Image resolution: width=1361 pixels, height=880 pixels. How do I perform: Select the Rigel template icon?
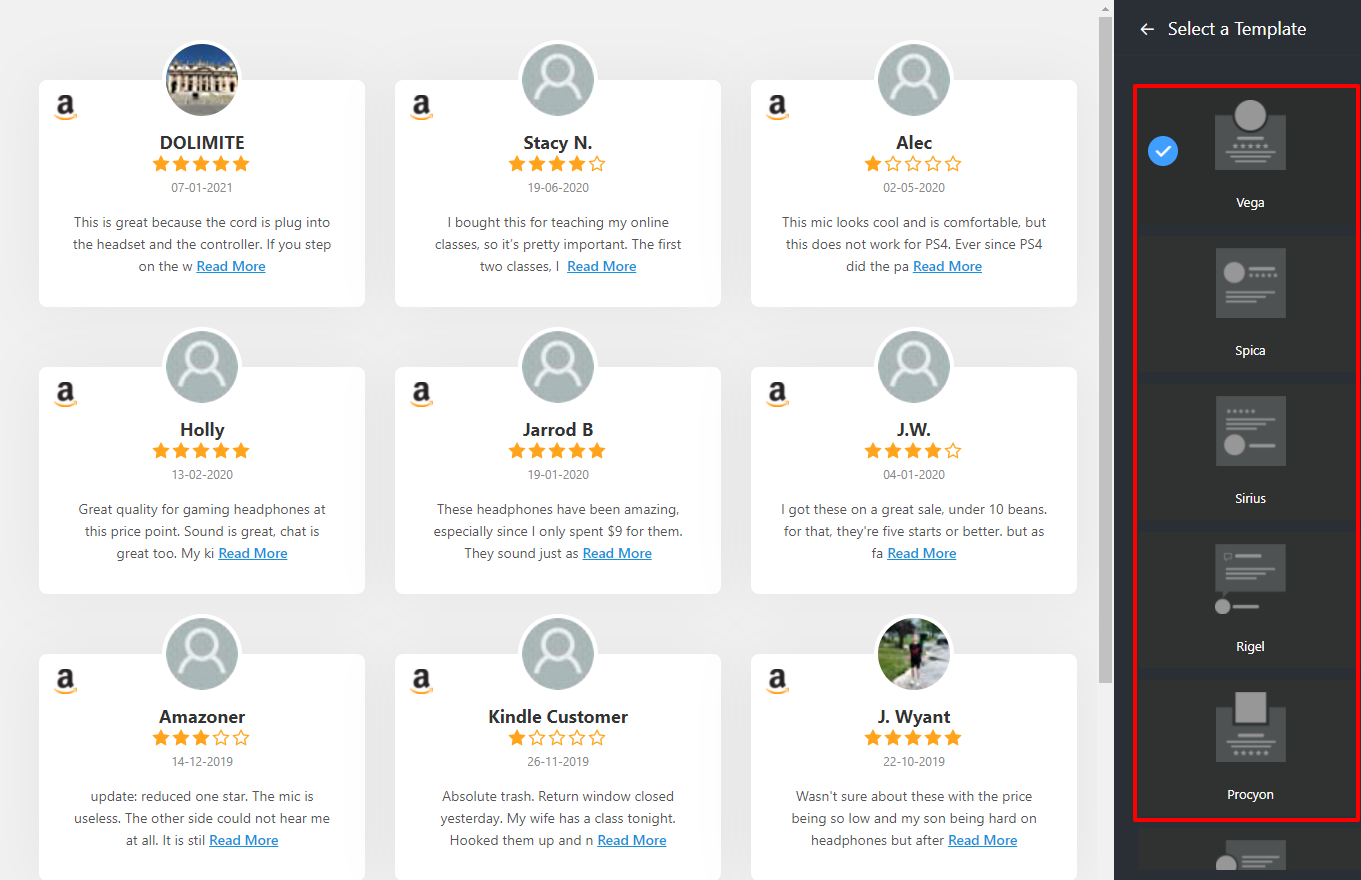1250,579
